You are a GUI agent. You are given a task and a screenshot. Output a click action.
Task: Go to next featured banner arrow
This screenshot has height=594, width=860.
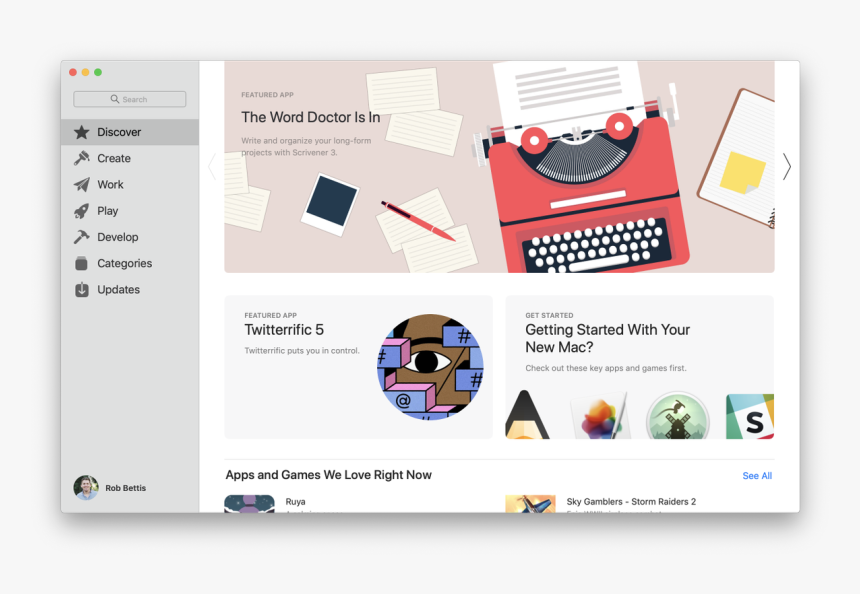point(787,166)
